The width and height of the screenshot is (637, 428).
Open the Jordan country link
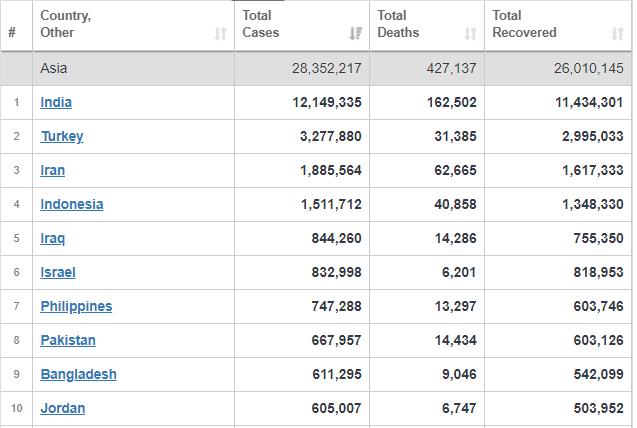pyautogui.click(x=63, y=408)
